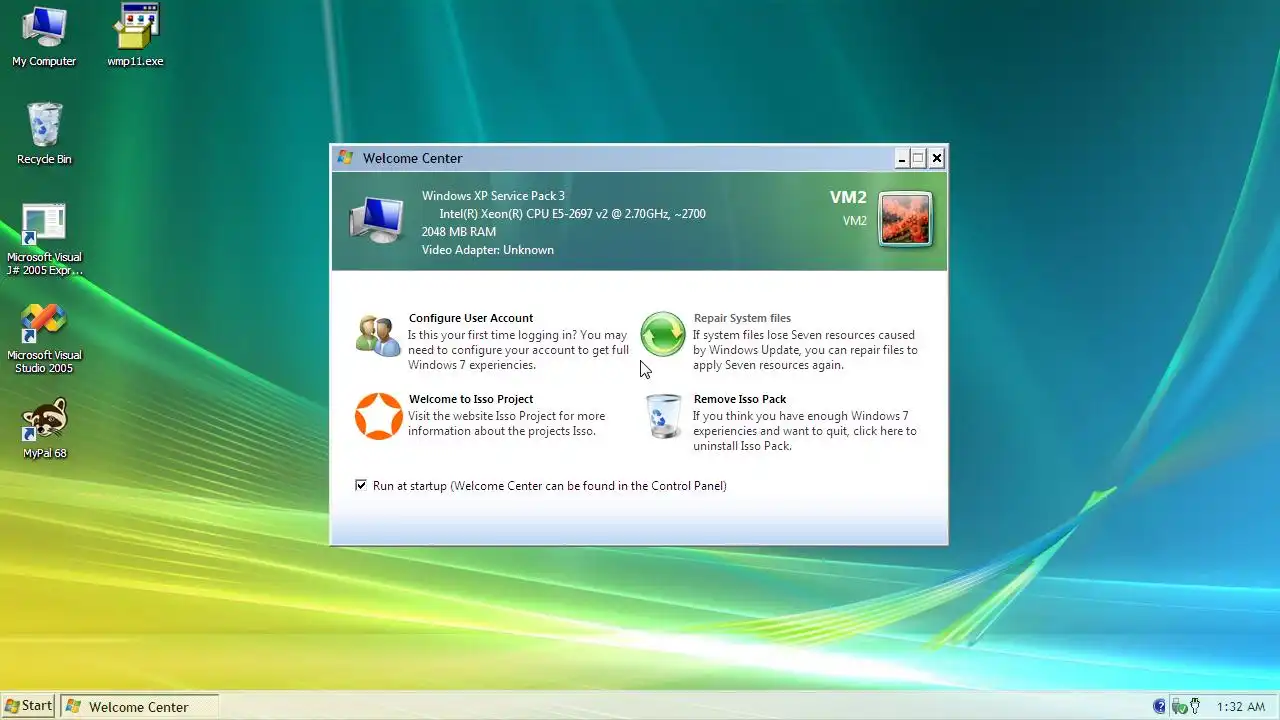This screenshot has height=720, width=1280.
Task: Open the Remove Isso Pack link
Action: coord(741,399)
